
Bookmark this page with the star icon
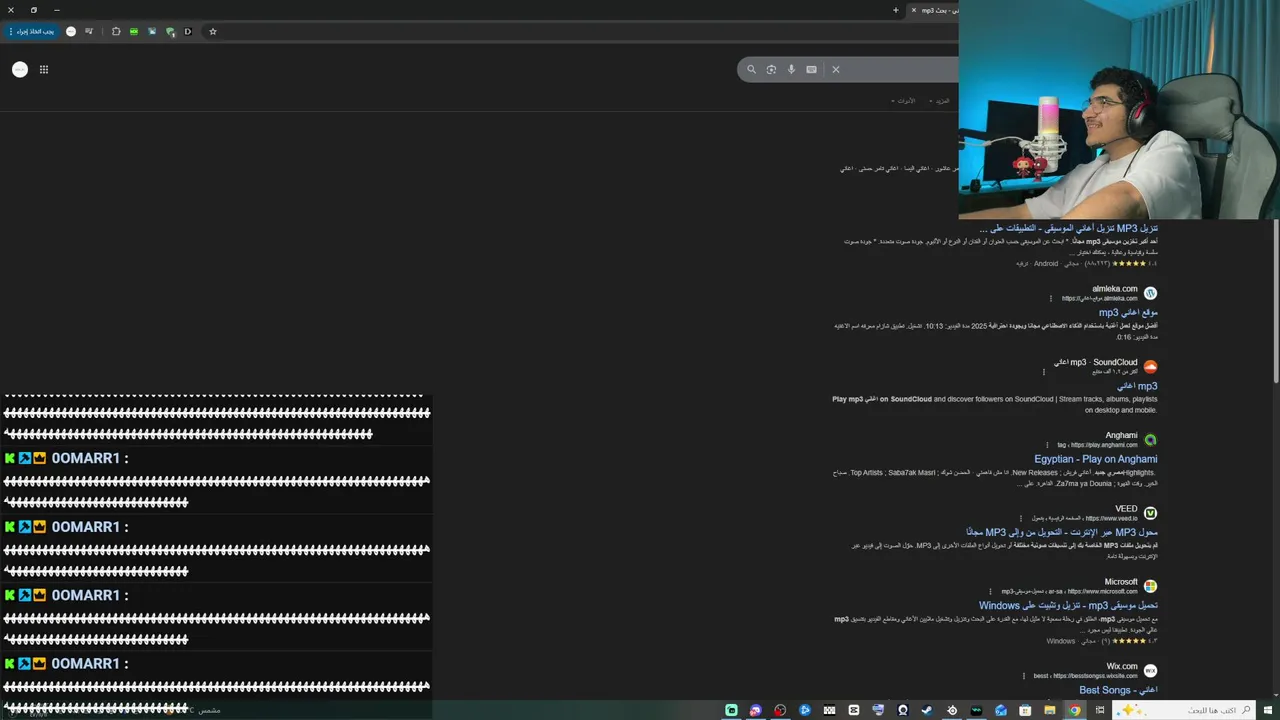213,31
